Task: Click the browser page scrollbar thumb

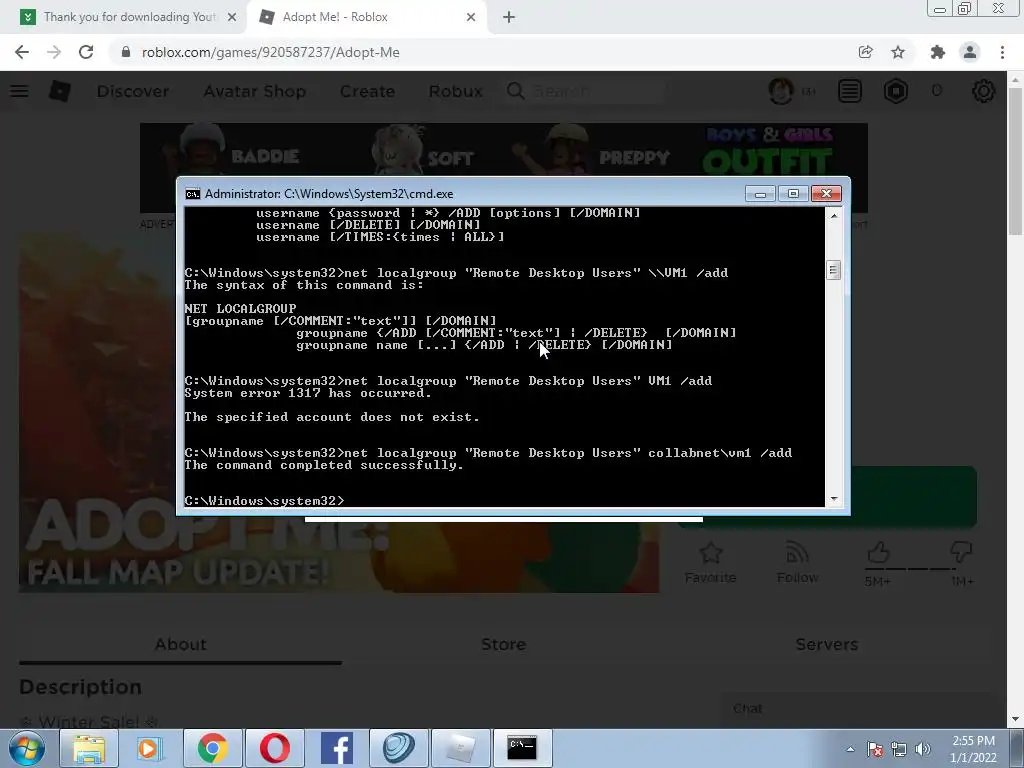Action: point(1015,160)
